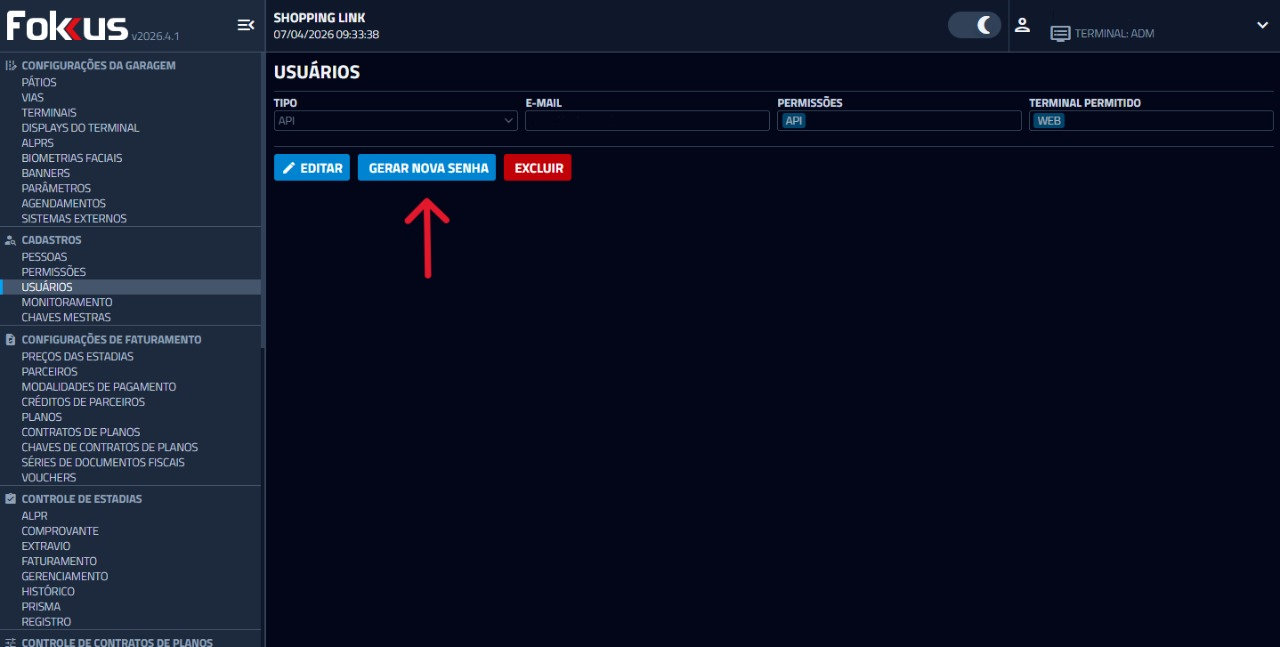Image resolution: width=1280 pixels, height=647 pixels.
Task: Open the Tipo dropdown
Action: [x=395, y=121]
